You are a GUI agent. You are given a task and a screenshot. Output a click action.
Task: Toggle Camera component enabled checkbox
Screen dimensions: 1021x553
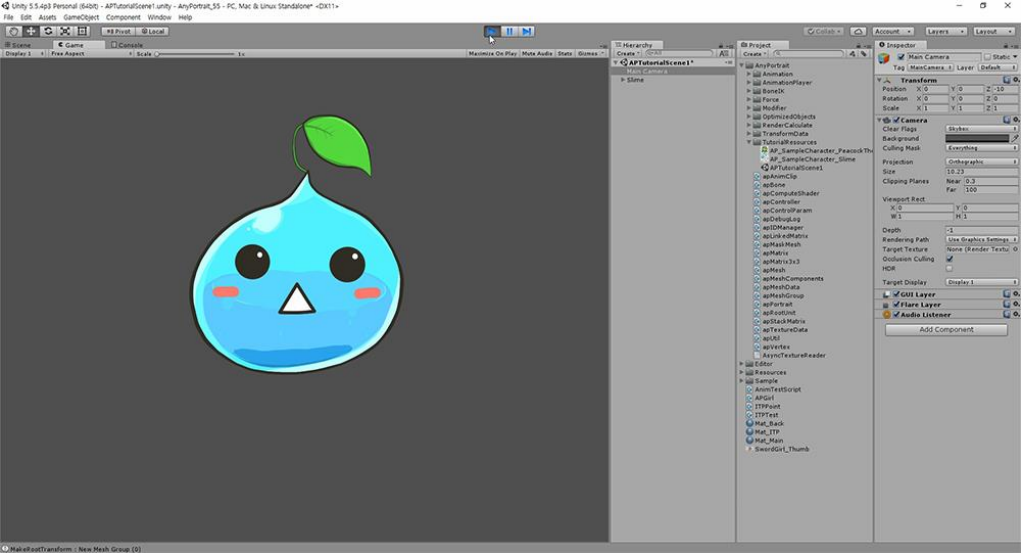pos(896,120)
